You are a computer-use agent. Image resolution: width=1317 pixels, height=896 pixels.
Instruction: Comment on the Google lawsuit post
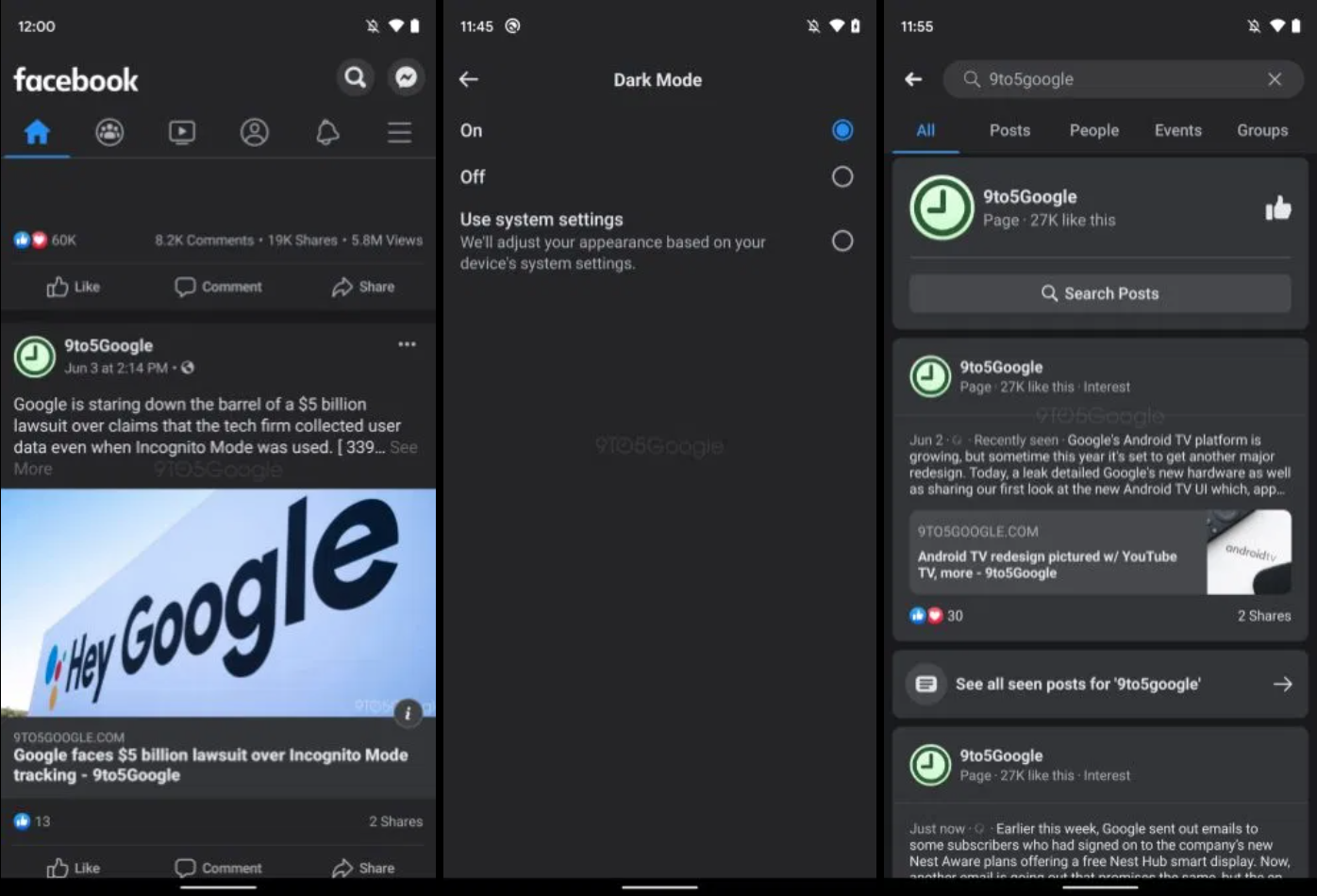[x=219, y=868]
